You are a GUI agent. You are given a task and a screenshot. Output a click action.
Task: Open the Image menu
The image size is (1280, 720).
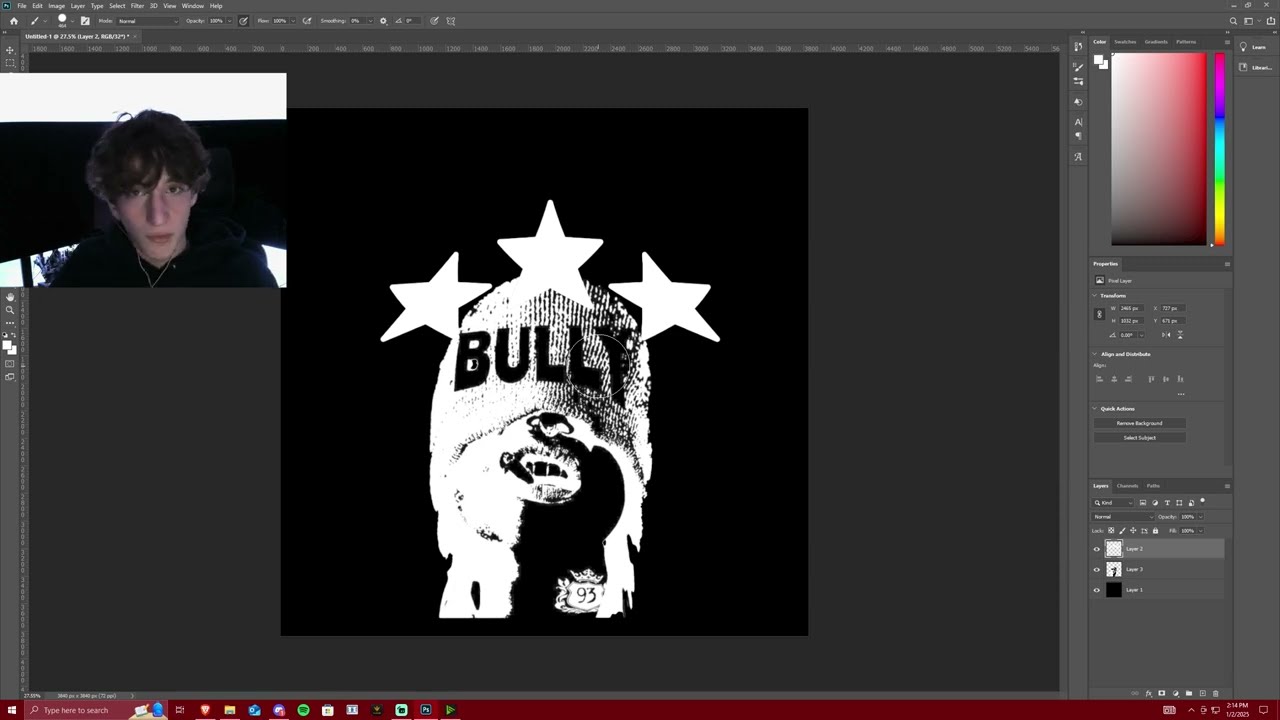[56, 6]
